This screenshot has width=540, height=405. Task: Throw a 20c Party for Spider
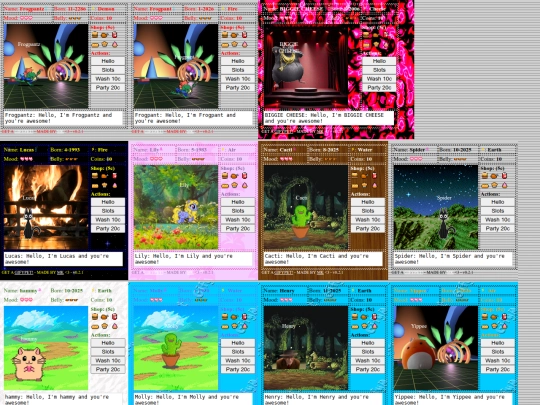point(498,229)
